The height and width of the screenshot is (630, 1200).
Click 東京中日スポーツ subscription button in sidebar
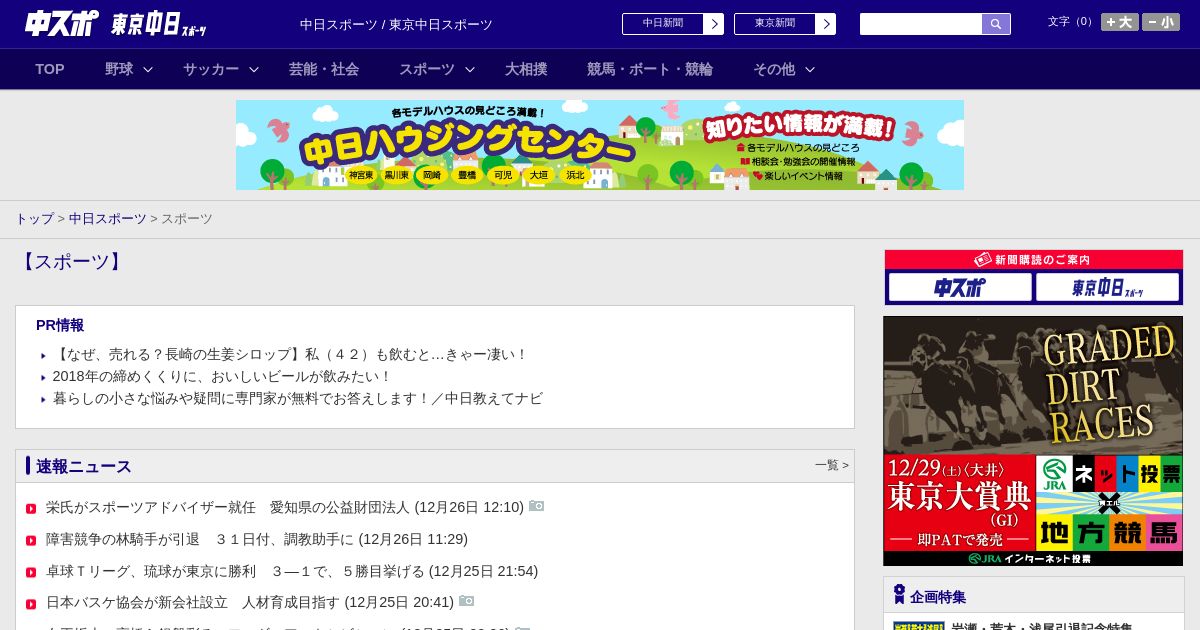(1107, 287)
